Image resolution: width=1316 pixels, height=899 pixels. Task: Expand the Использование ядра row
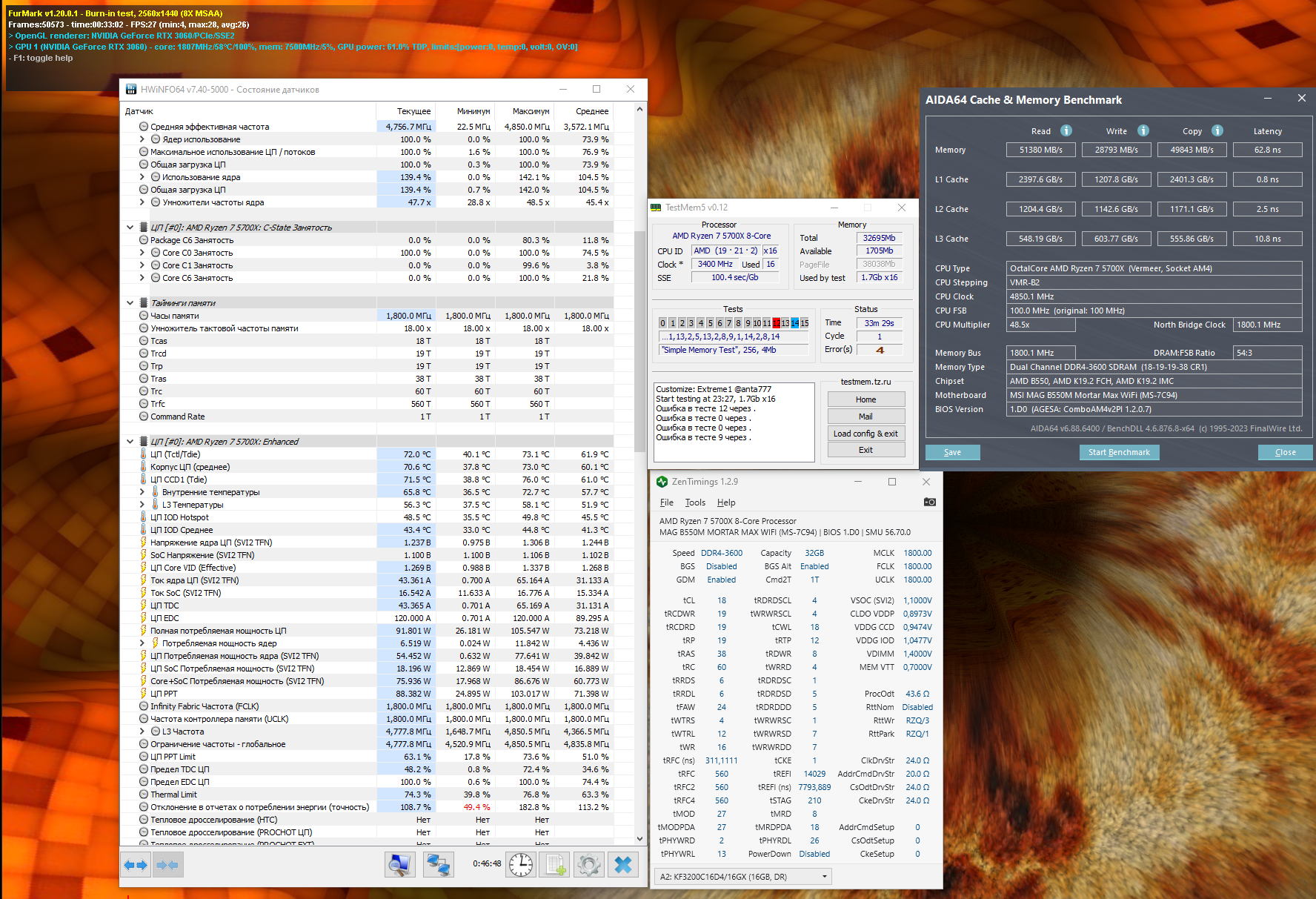142,177
